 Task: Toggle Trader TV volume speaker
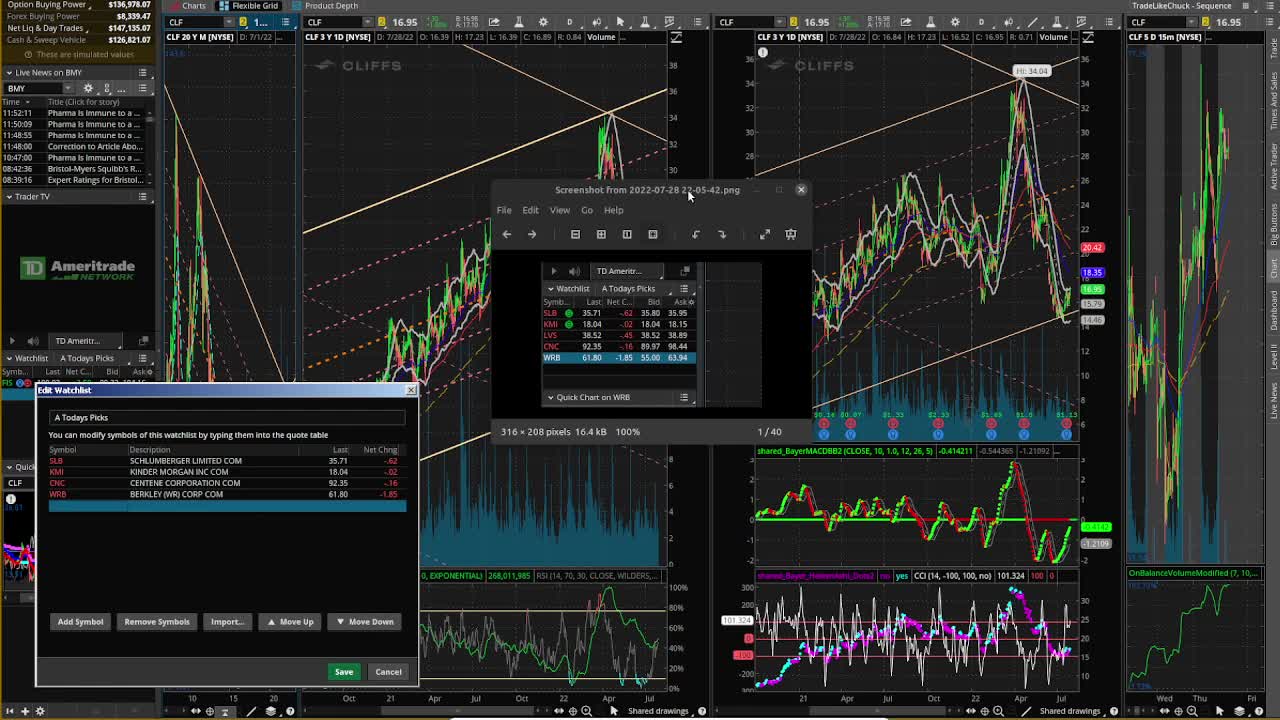click(x=33, y=341)
